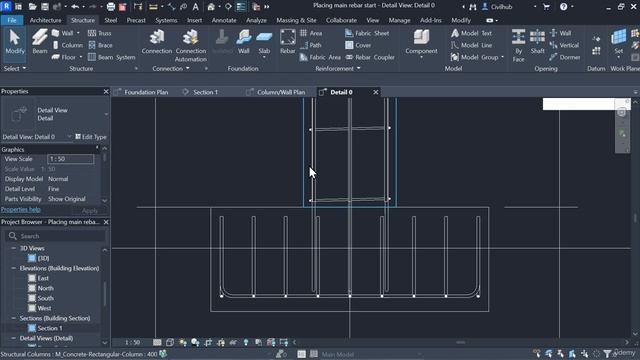The height and width of the screenshot is (360, 640).
Task: Open Detail View: Detail 0 selector dropdown
Action: click(x=69, y=137)
